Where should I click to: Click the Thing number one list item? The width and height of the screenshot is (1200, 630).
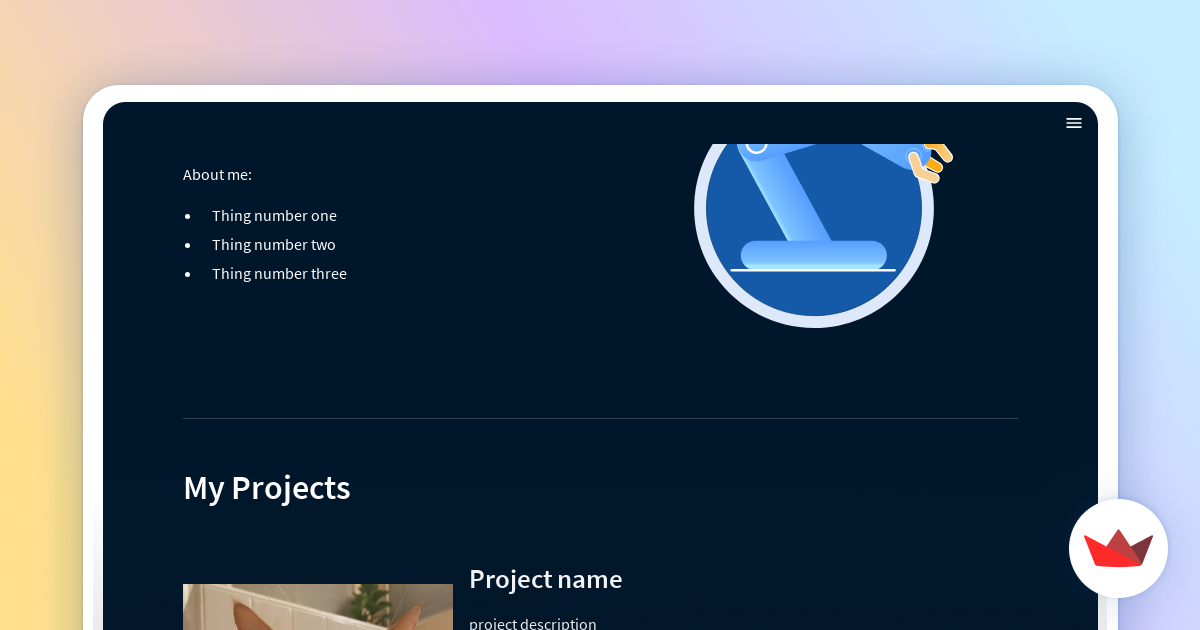pos(274,216)
